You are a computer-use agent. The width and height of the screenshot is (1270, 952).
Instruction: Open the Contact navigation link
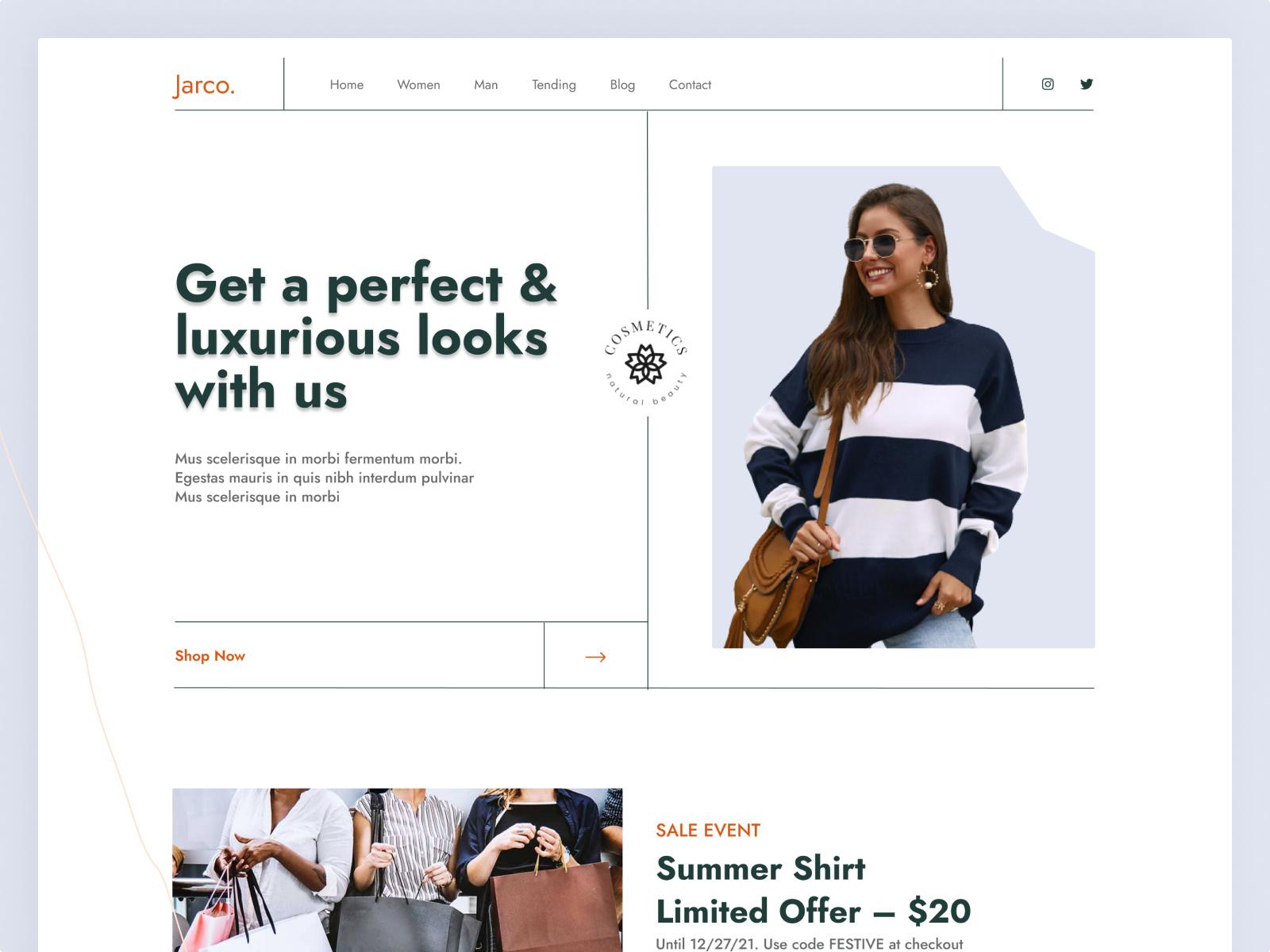click(x=690, y=85)
